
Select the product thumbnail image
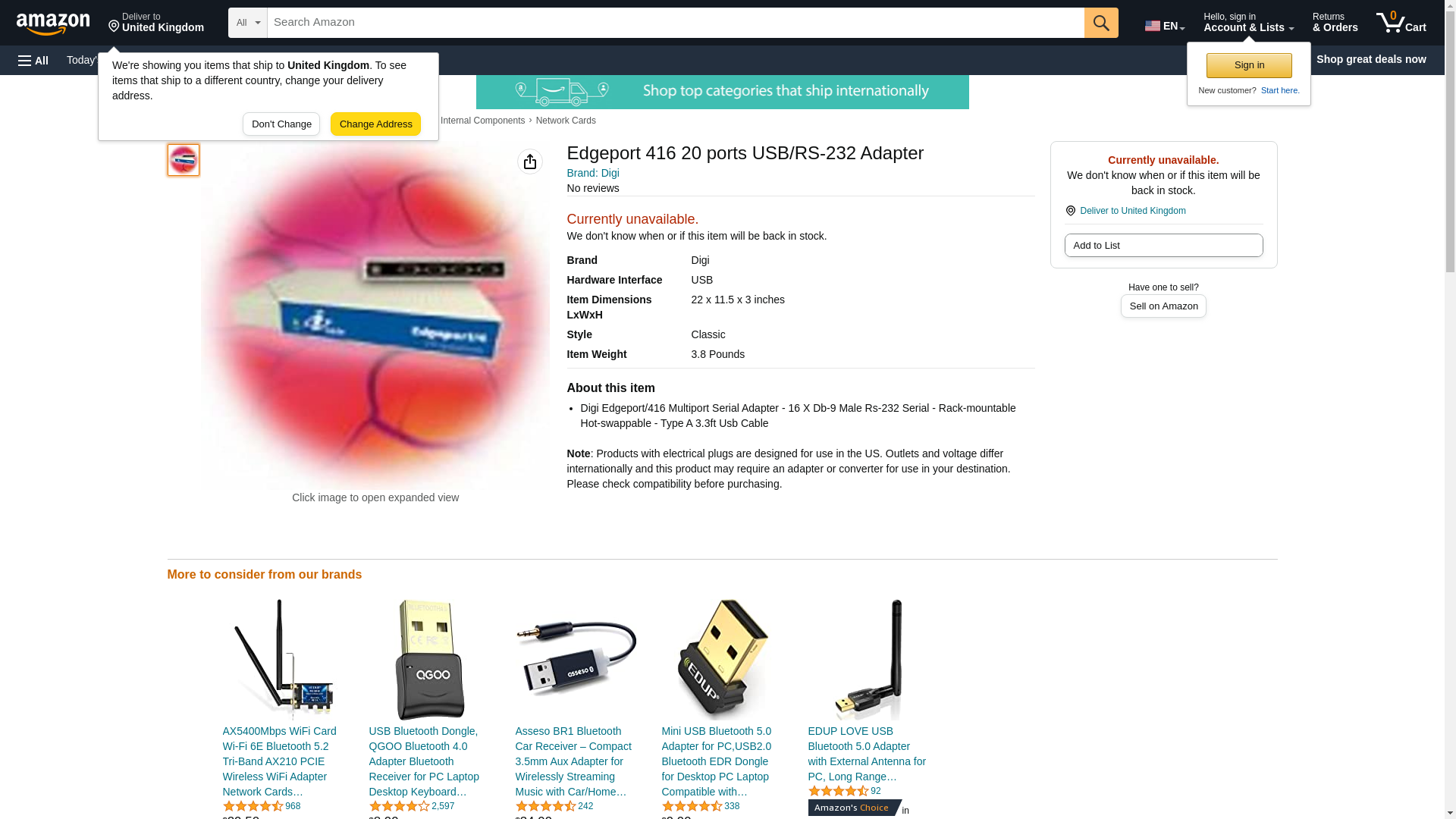pyautogui.click(x=184, y=160)
